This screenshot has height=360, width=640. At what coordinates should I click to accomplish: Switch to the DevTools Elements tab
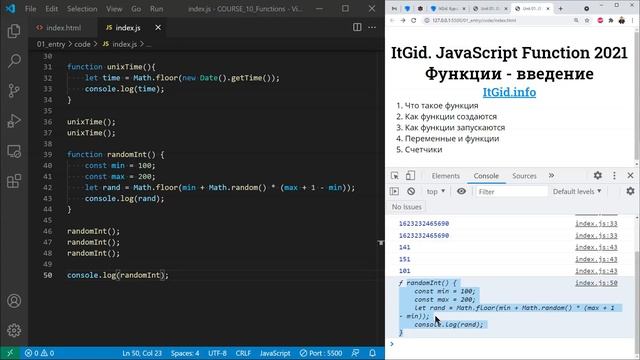click(x=445, y=176)
